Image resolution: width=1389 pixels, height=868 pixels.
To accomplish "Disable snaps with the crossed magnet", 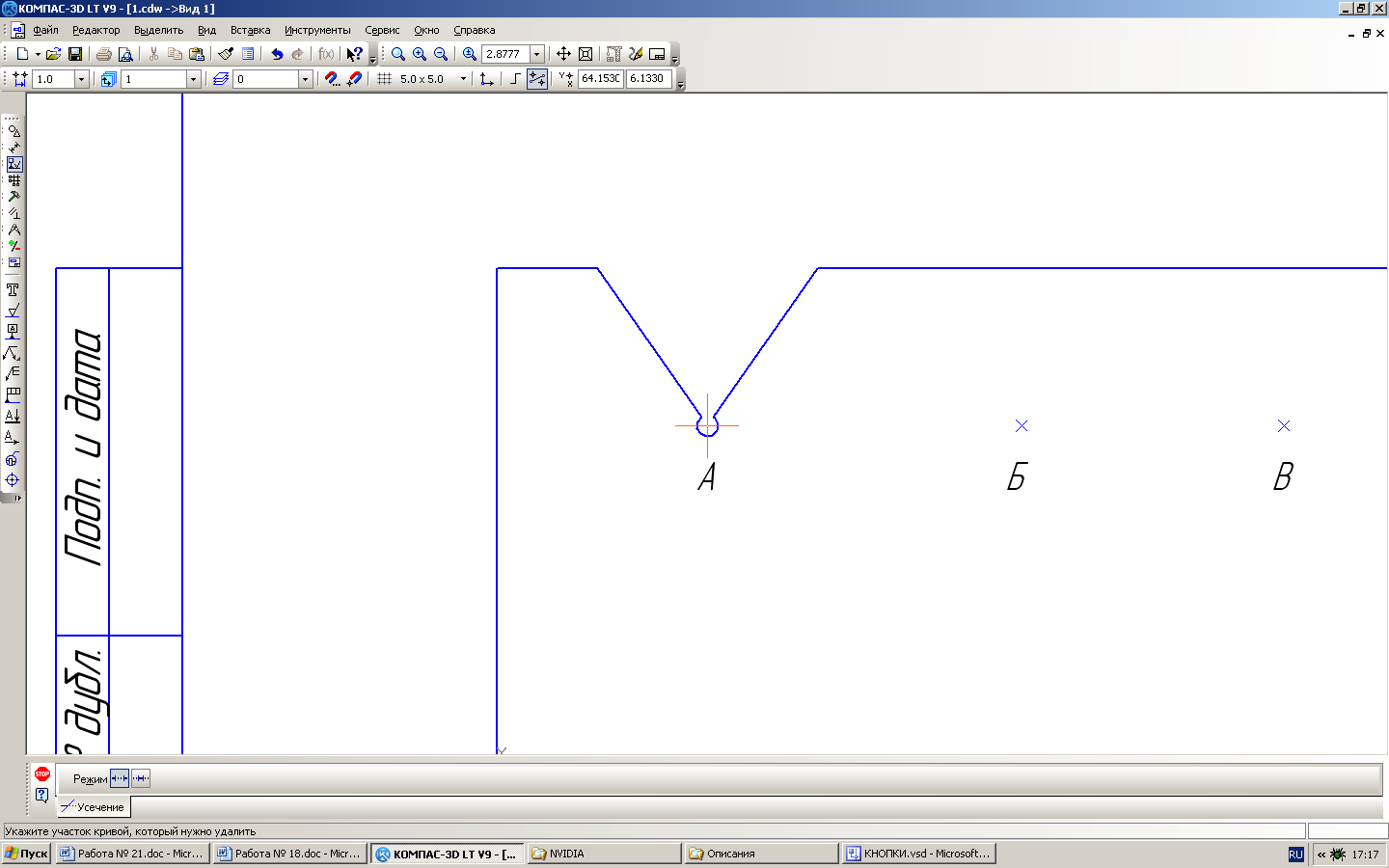I will pyautogui.click(x=354, y=79).
